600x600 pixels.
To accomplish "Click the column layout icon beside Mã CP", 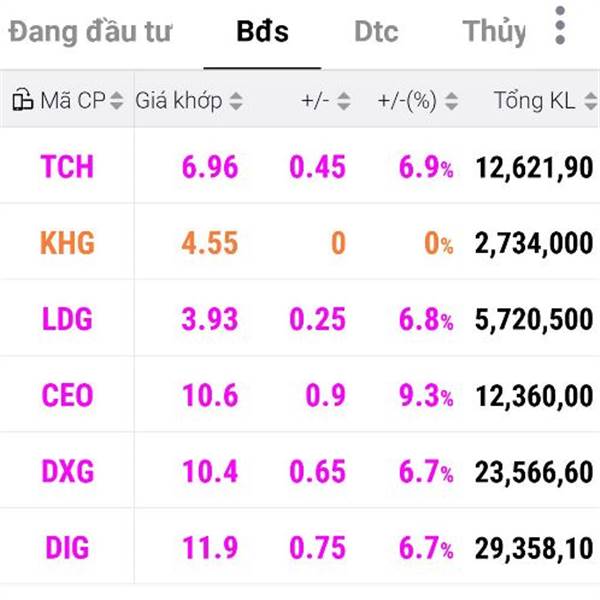I will (x=22, y=100).
